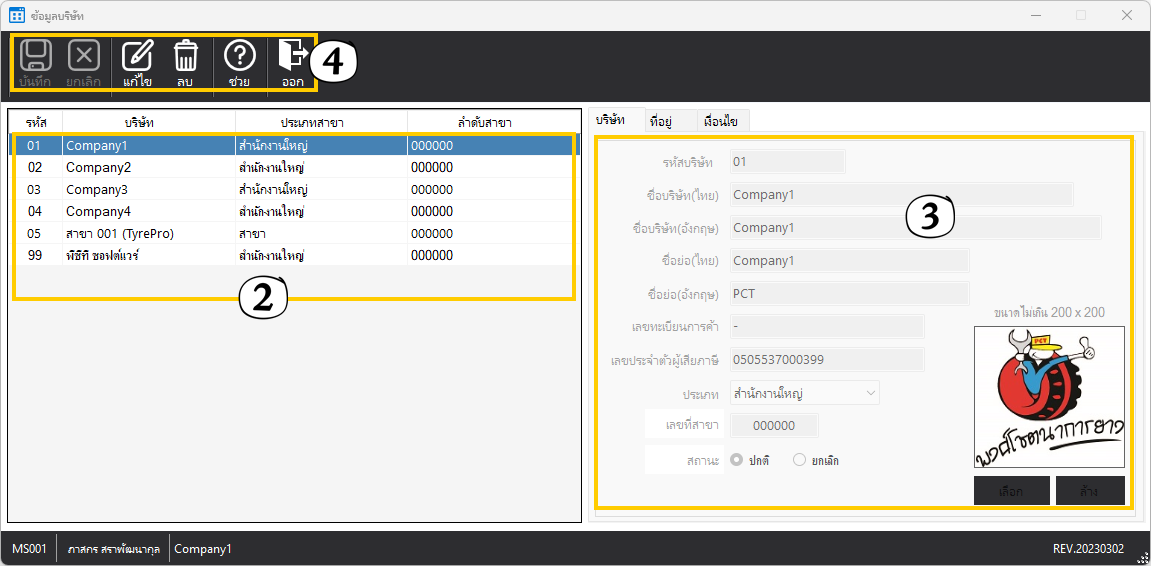The image size is (1151, 566).
Task: Open the บริษัท (Company) tab
Action: [x=610, y=120]
